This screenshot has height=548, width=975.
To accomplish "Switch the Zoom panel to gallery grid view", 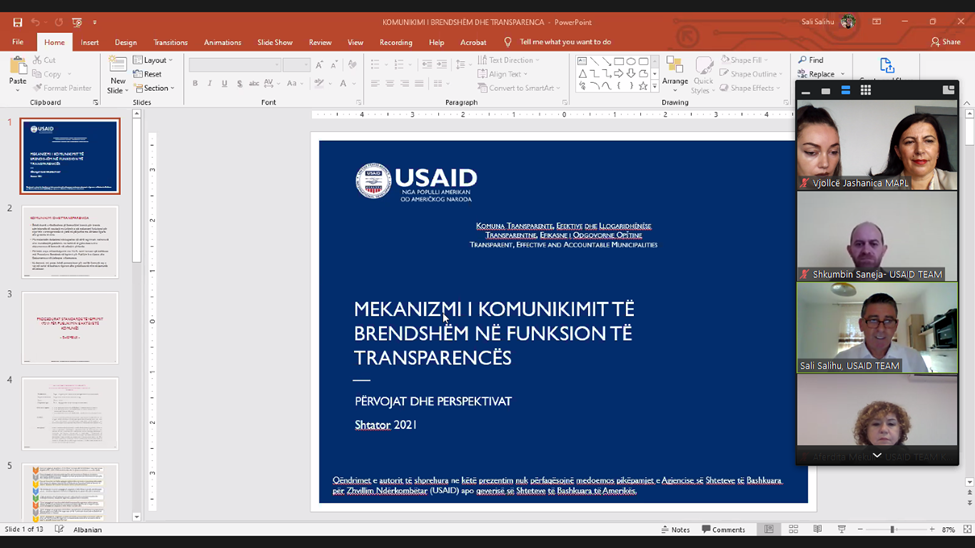I will [866, 91].
